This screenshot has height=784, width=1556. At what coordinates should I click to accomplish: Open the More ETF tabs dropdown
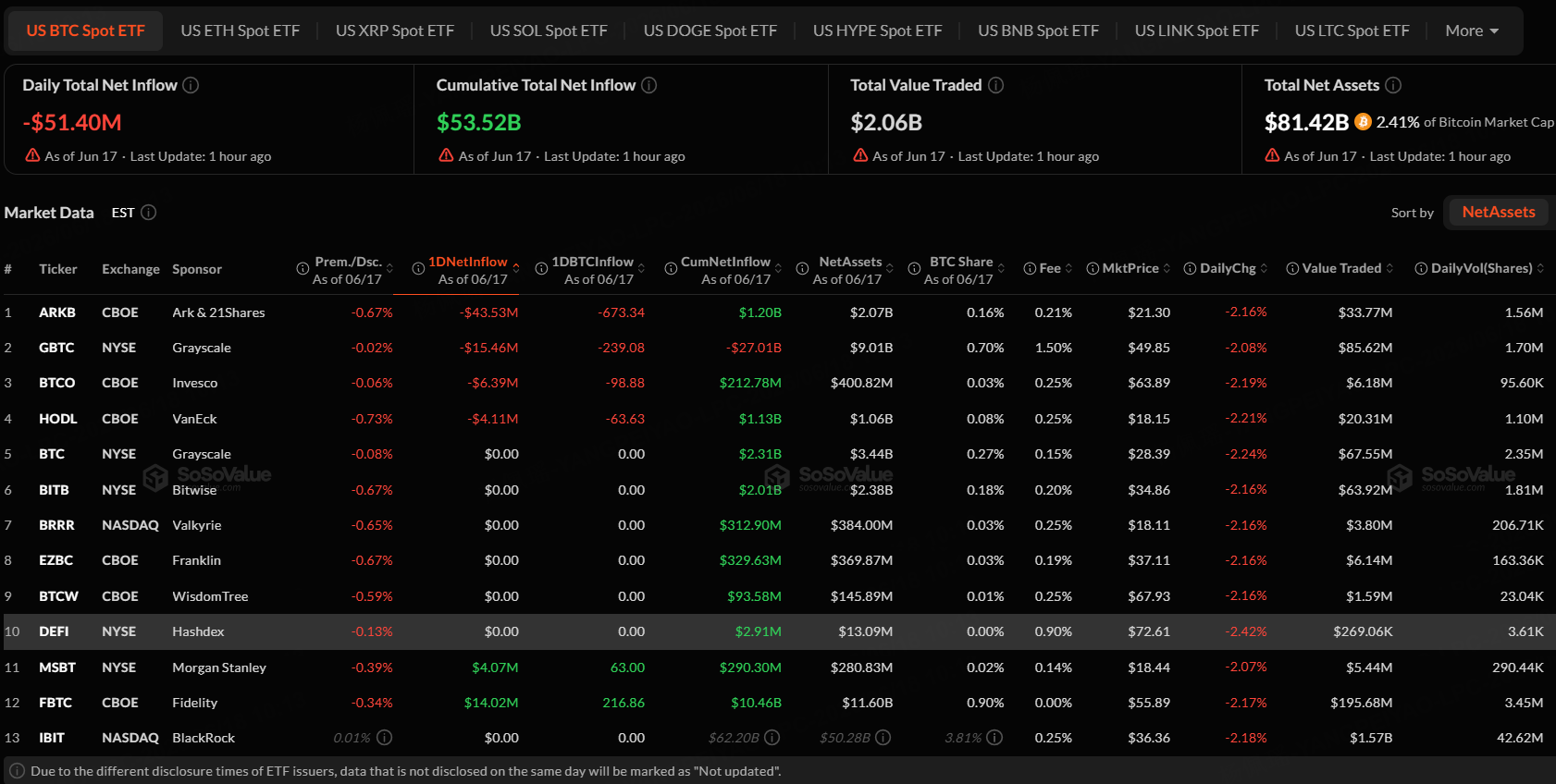pos(1472,31)
